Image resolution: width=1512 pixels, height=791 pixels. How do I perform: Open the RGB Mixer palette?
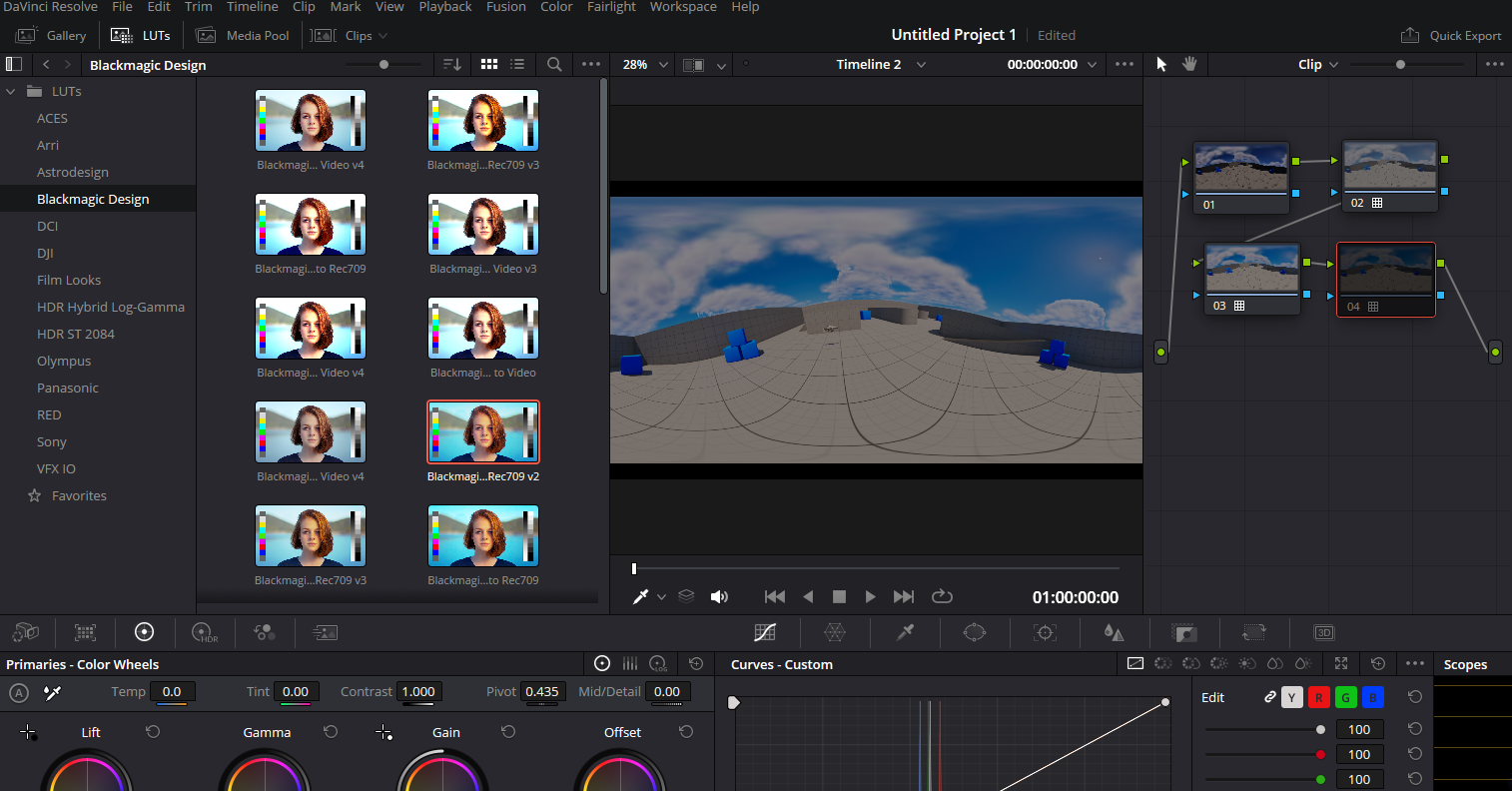point(265,632)
